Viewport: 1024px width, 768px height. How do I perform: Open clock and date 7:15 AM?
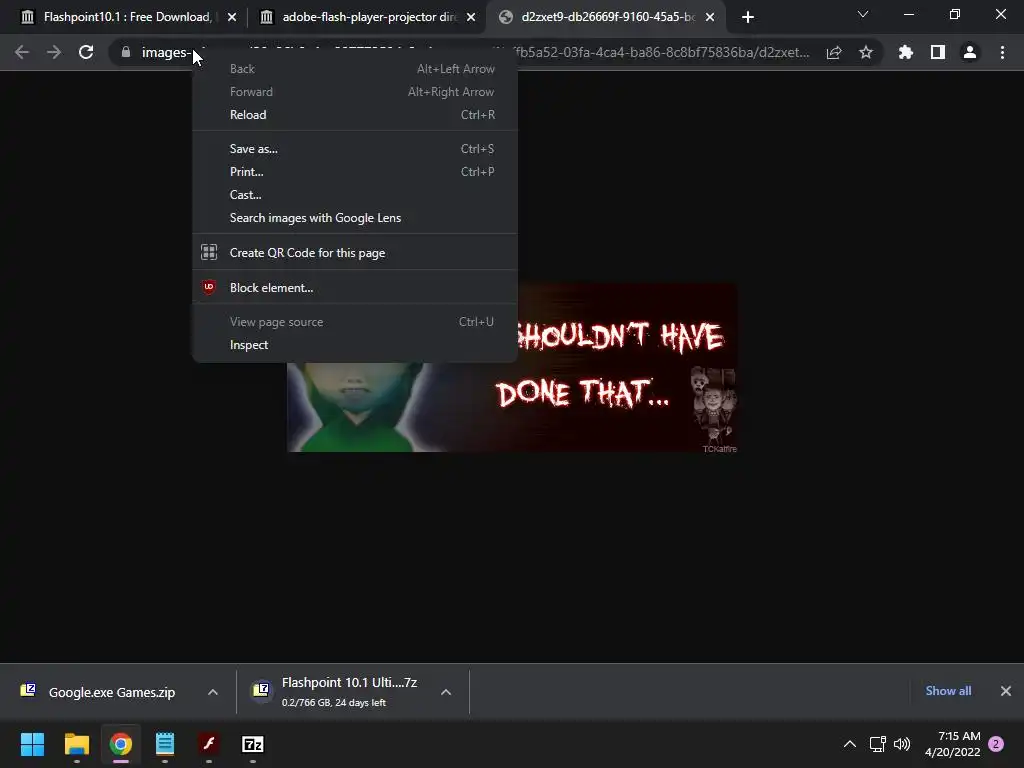(953, 744)
